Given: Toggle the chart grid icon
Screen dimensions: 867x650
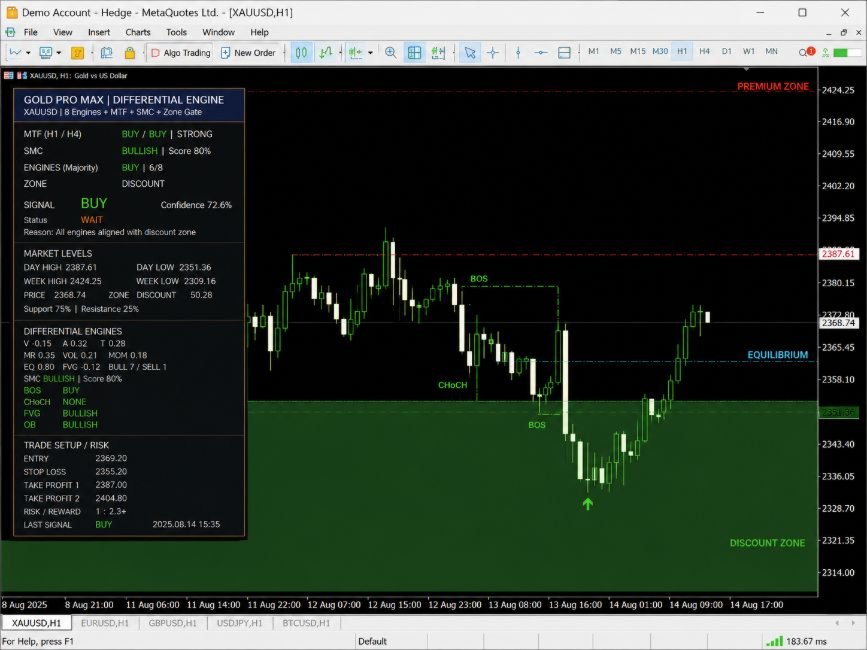Looking at the screenshot, I should 414,53.
